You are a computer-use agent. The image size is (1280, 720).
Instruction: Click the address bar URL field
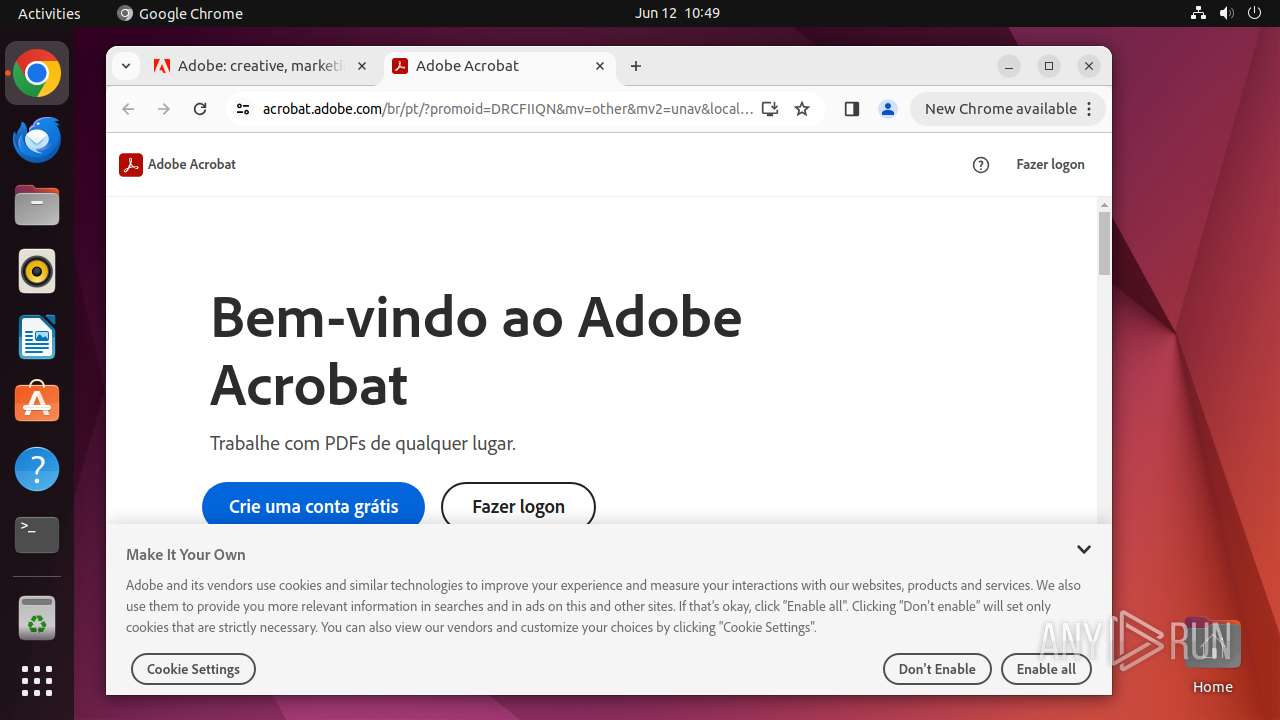(x=508, y=109)
